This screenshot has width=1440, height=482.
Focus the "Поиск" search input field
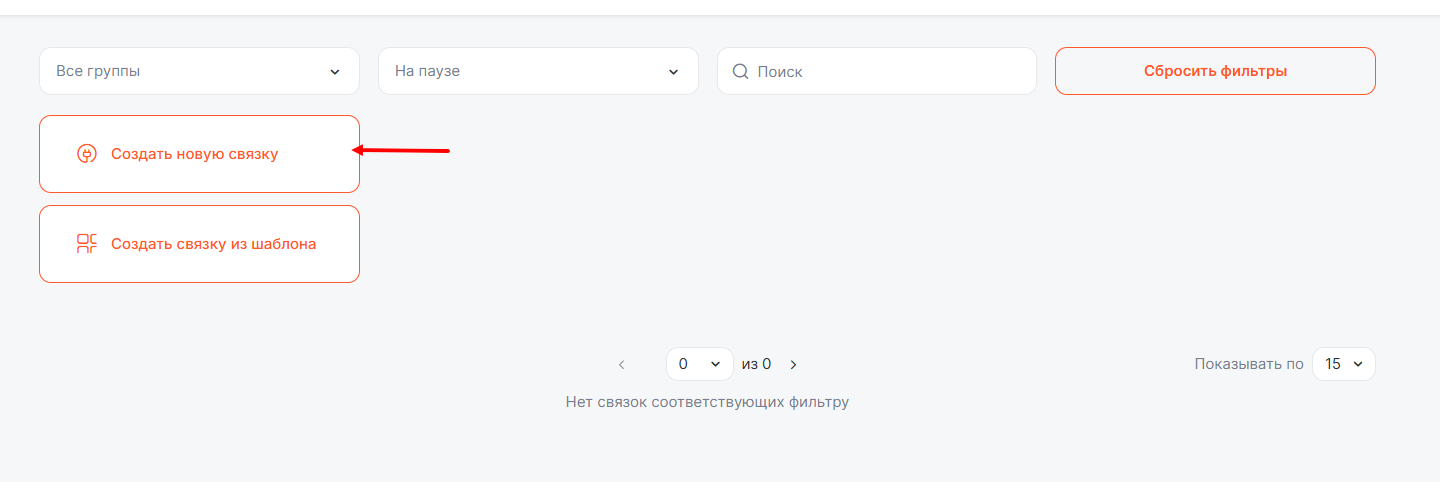point(890,72)
